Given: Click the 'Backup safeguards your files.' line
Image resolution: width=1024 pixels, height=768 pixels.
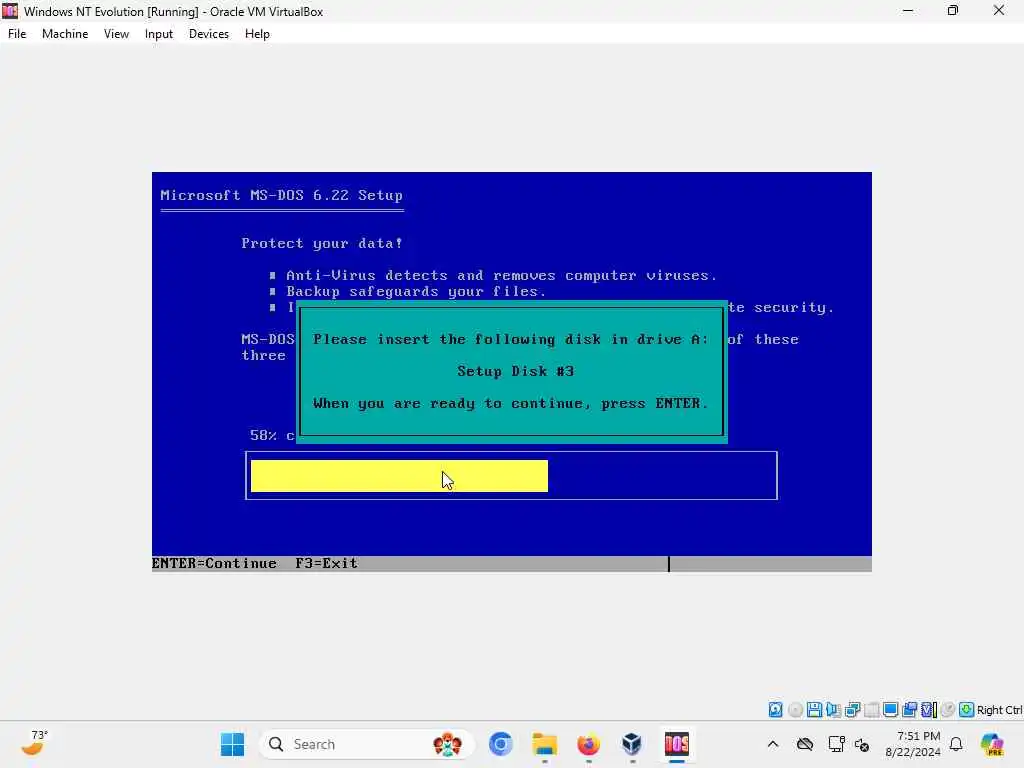Looking at the screenshot, I should pyautogui.click(x=416, y=291).
